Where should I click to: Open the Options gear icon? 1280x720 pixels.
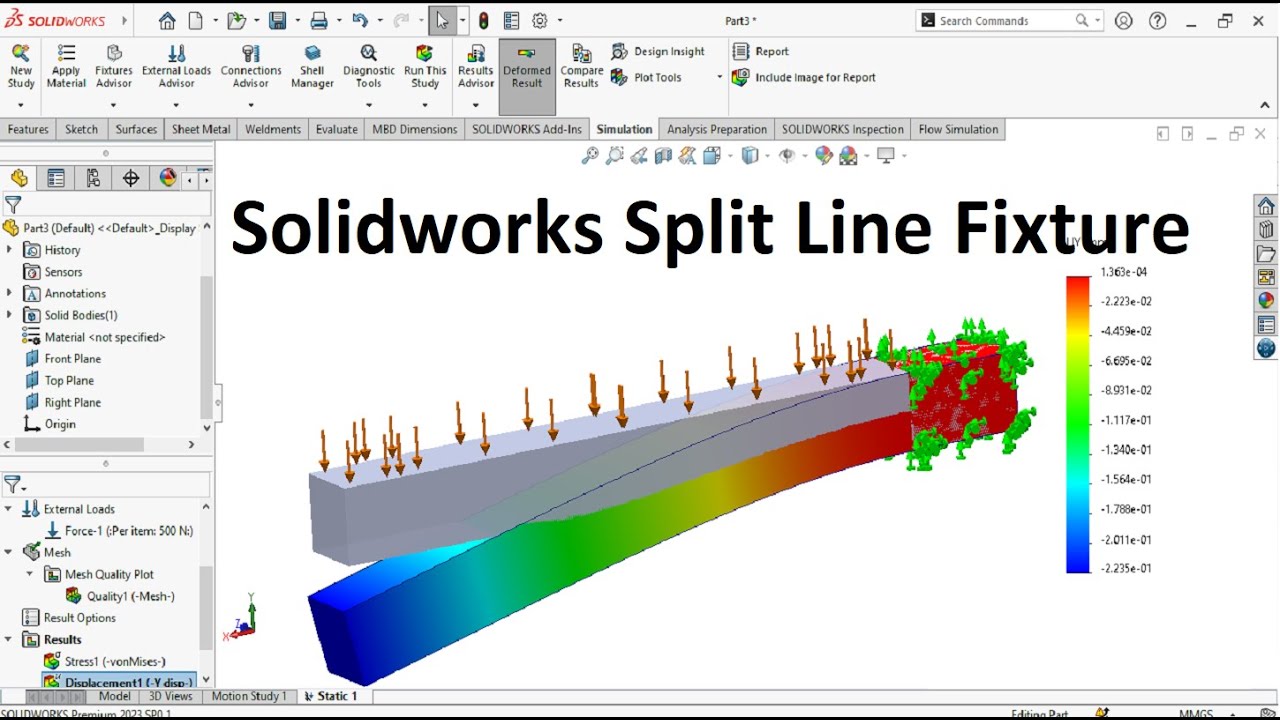(540, 21)
